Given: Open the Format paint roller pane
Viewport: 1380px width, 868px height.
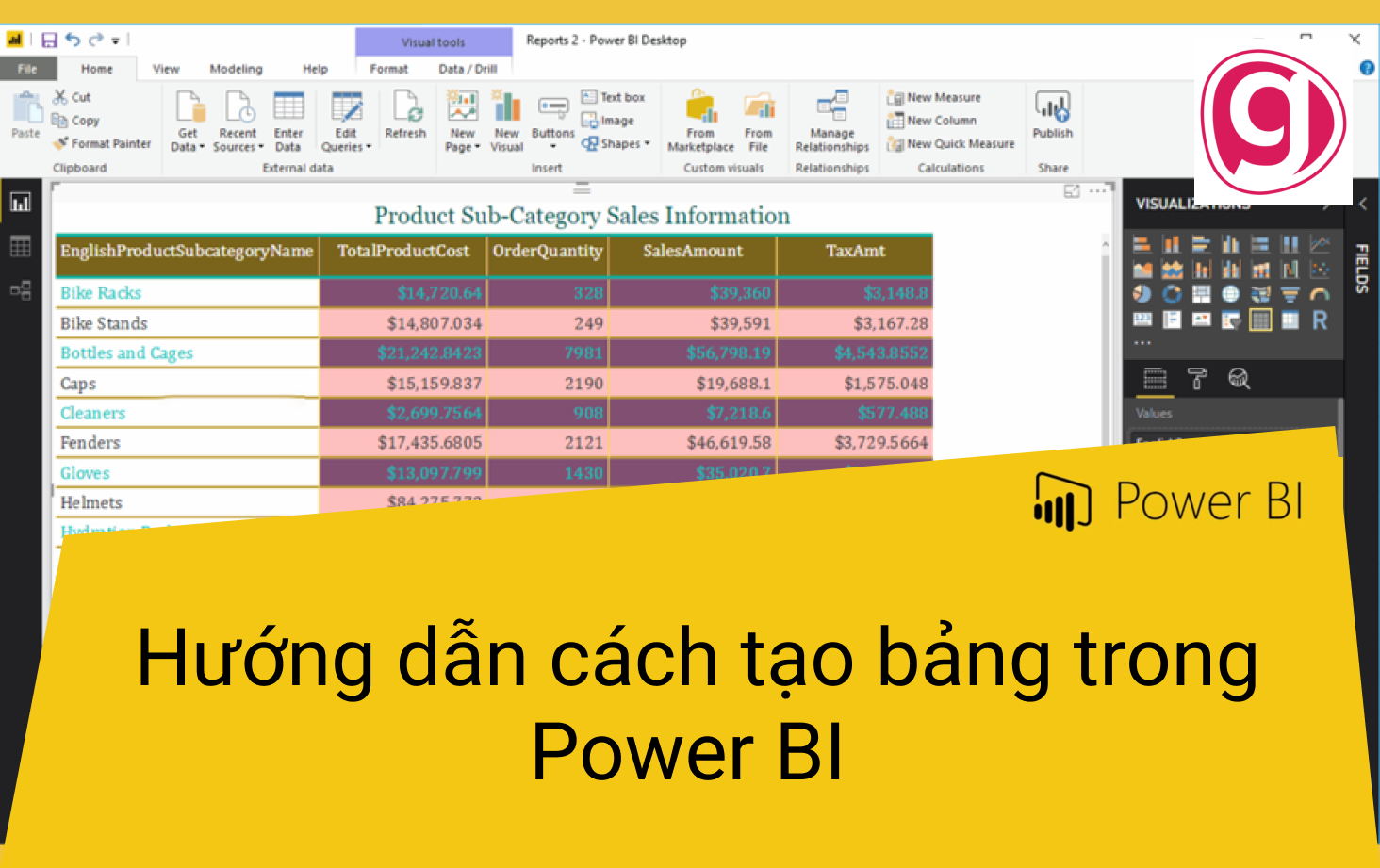Looking at the screenshot, I should click(x=1199, y=379).
